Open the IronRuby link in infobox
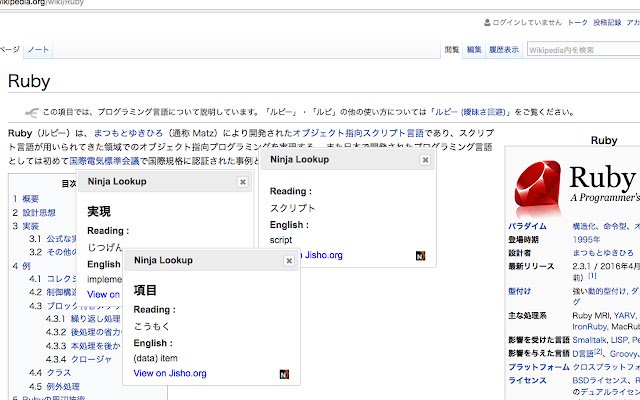 coord(590,327)
